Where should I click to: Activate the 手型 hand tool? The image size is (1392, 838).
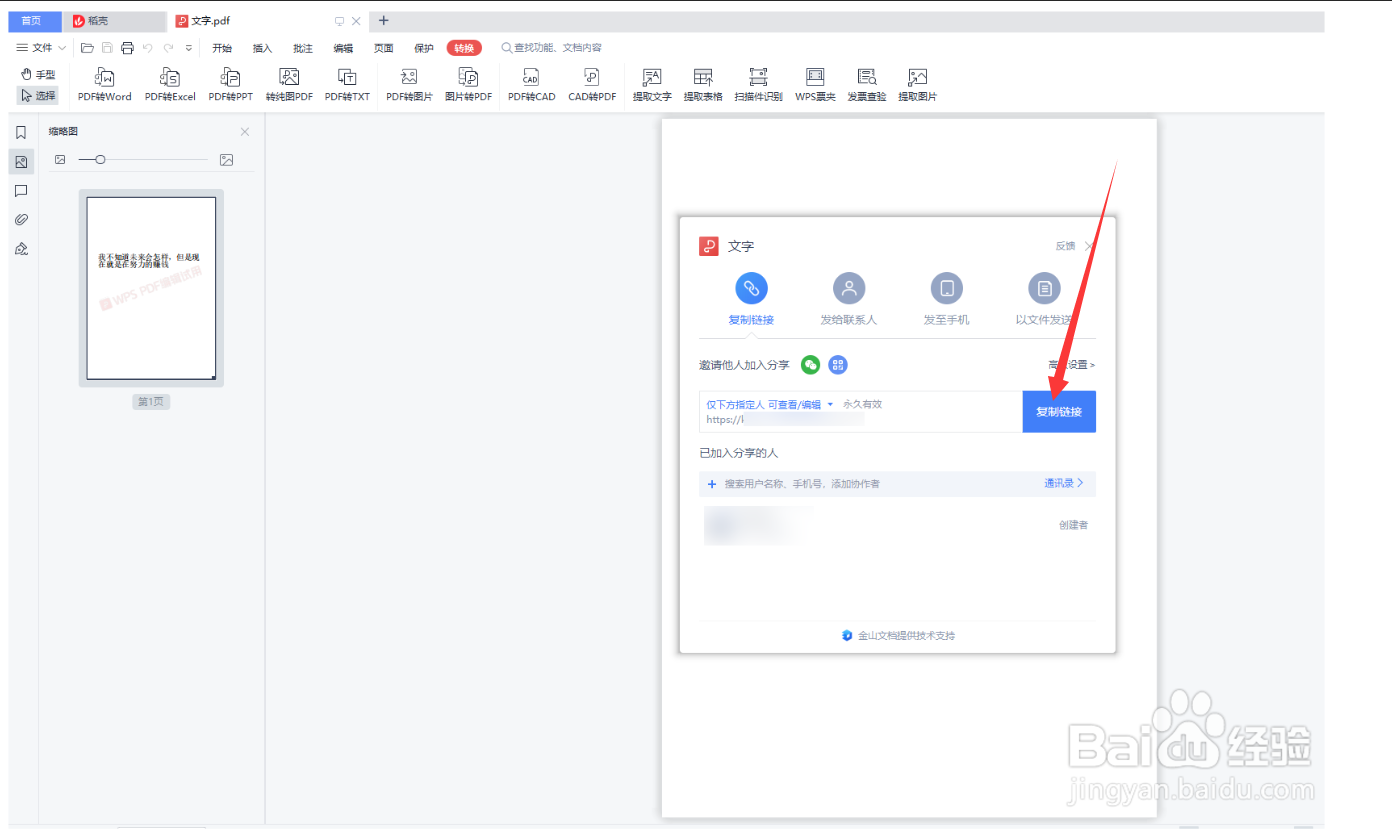coord(38,74)
